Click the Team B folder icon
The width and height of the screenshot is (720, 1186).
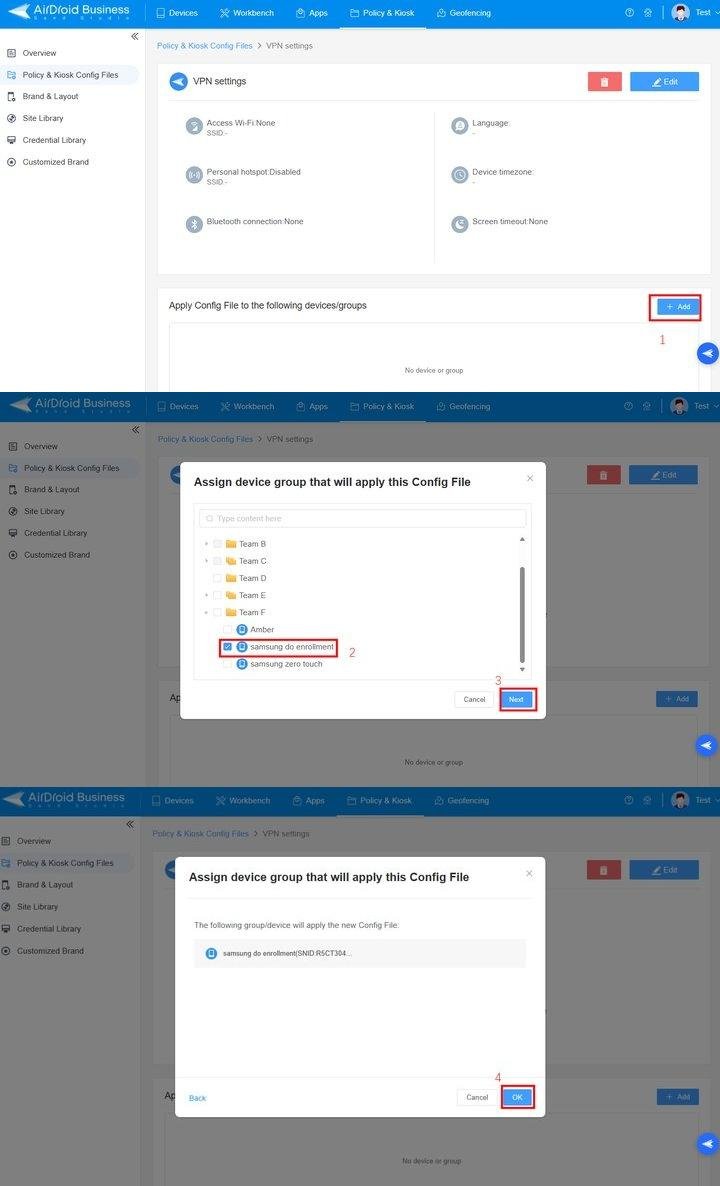(231, 544)
